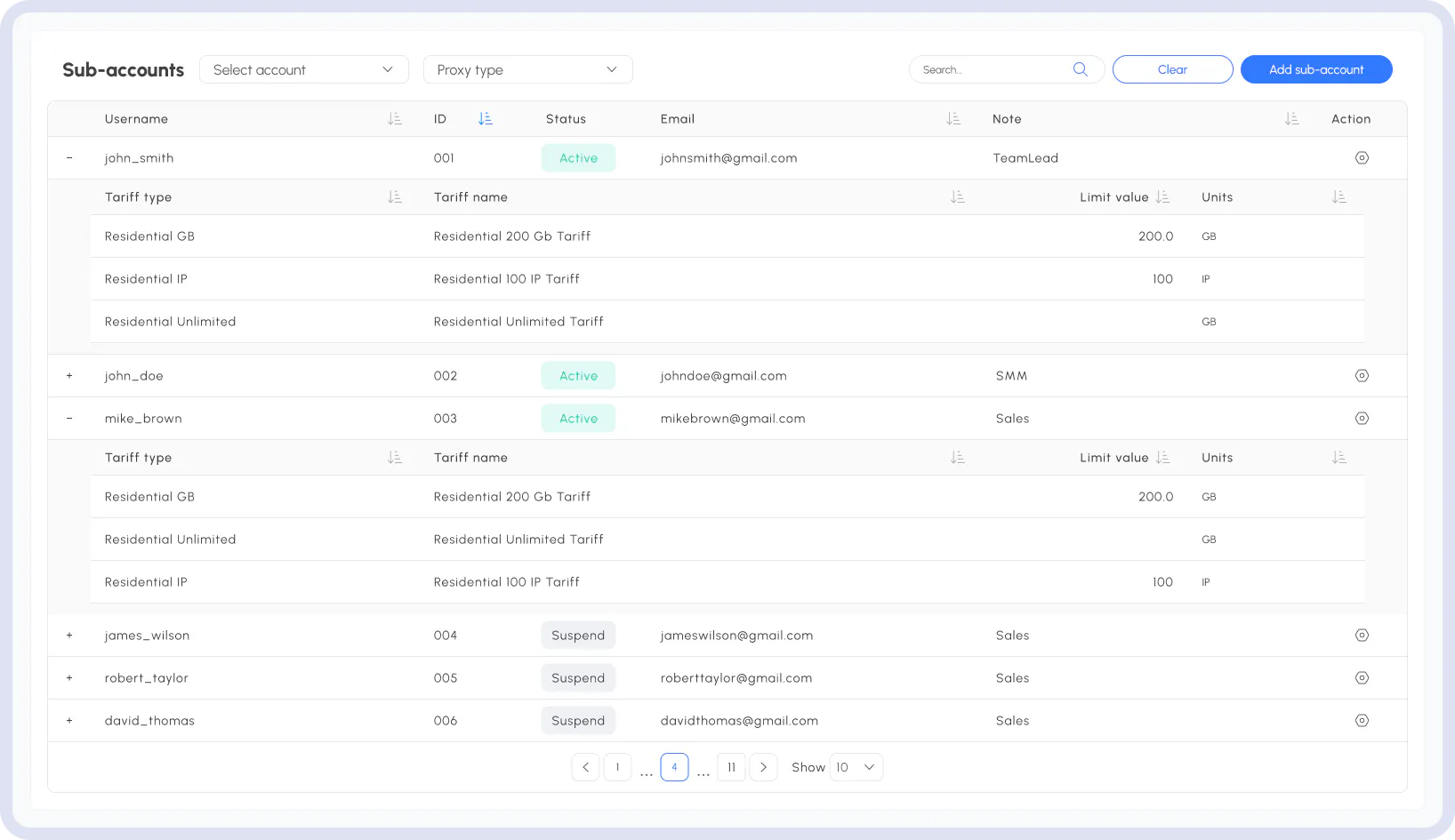
Task: Jump to page 1
Action: [x=618, y=767]
